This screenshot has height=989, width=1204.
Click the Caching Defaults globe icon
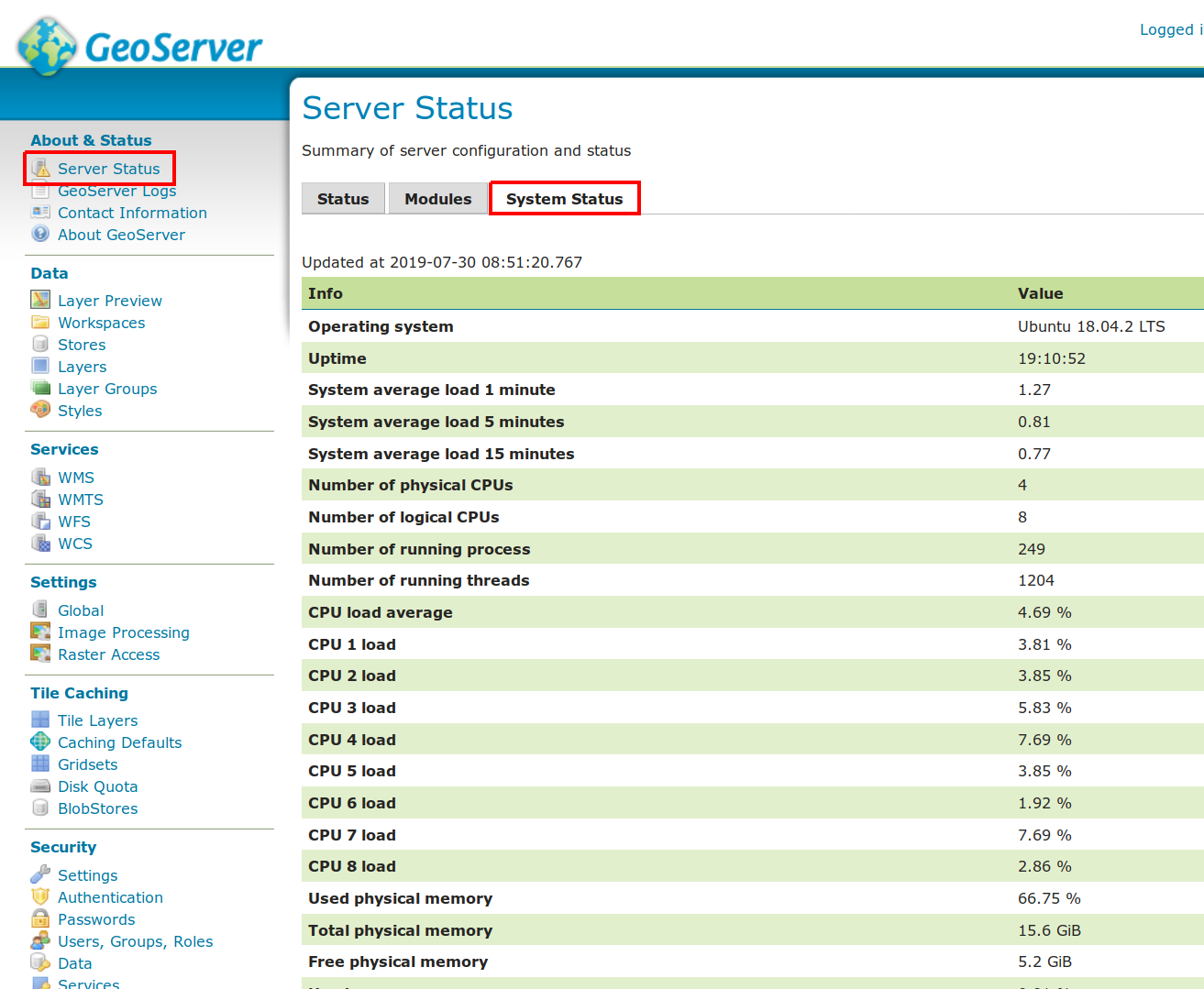(40, 742)
